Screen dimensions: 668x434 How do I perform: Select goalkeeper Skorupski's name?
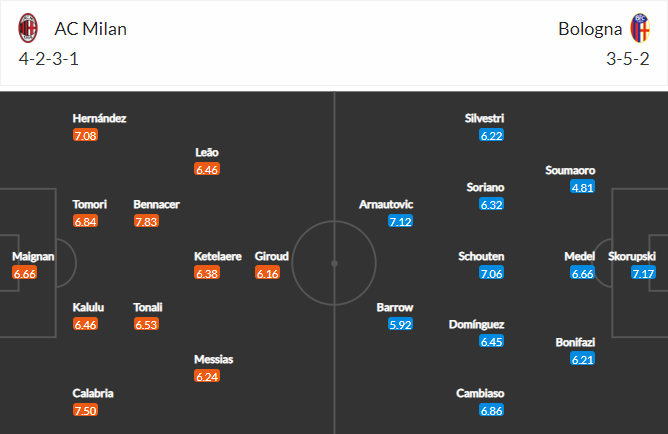point(633,256)
